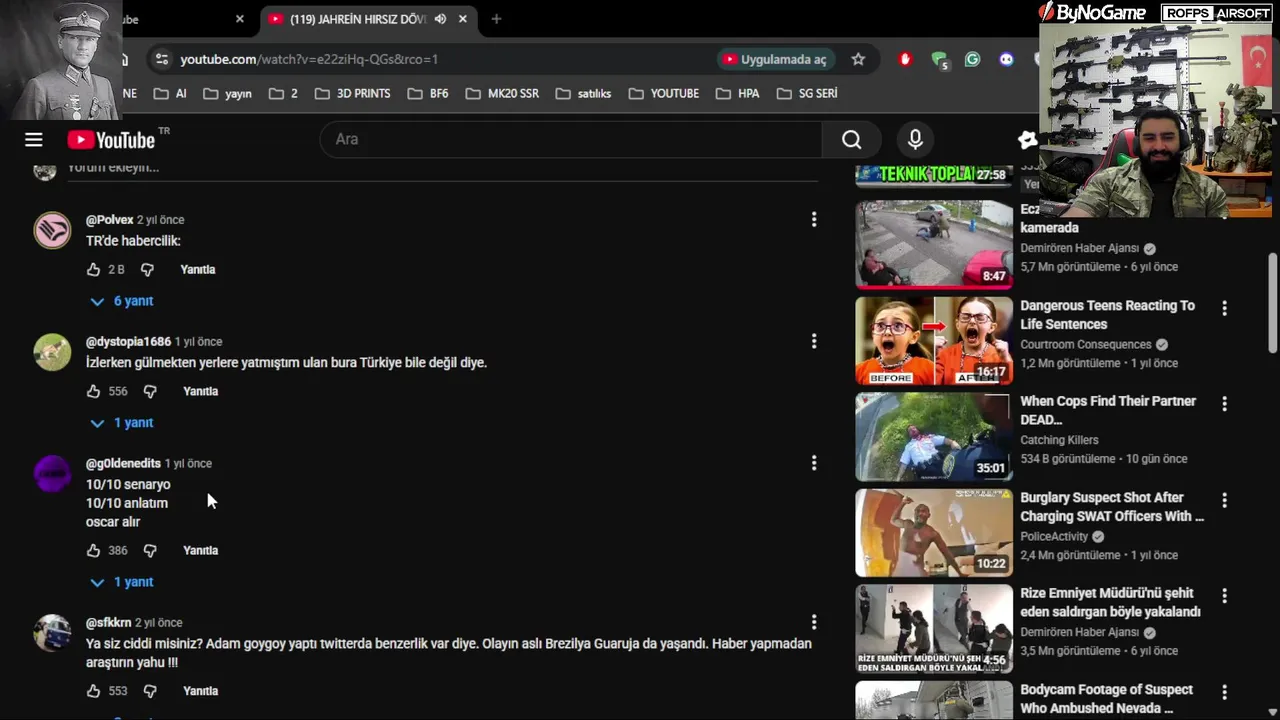The height and width of the screenshot is (720, 1280).
Task: Open options menu for @sfkkrn comment
Action: tap(814, 622)
